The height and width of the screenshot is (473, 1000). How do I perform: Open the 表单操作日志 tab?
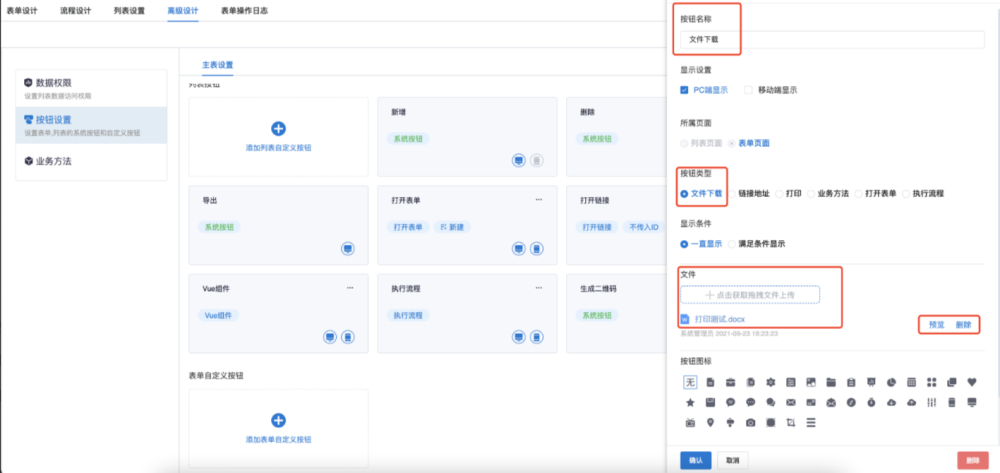[x=244, y=11]
